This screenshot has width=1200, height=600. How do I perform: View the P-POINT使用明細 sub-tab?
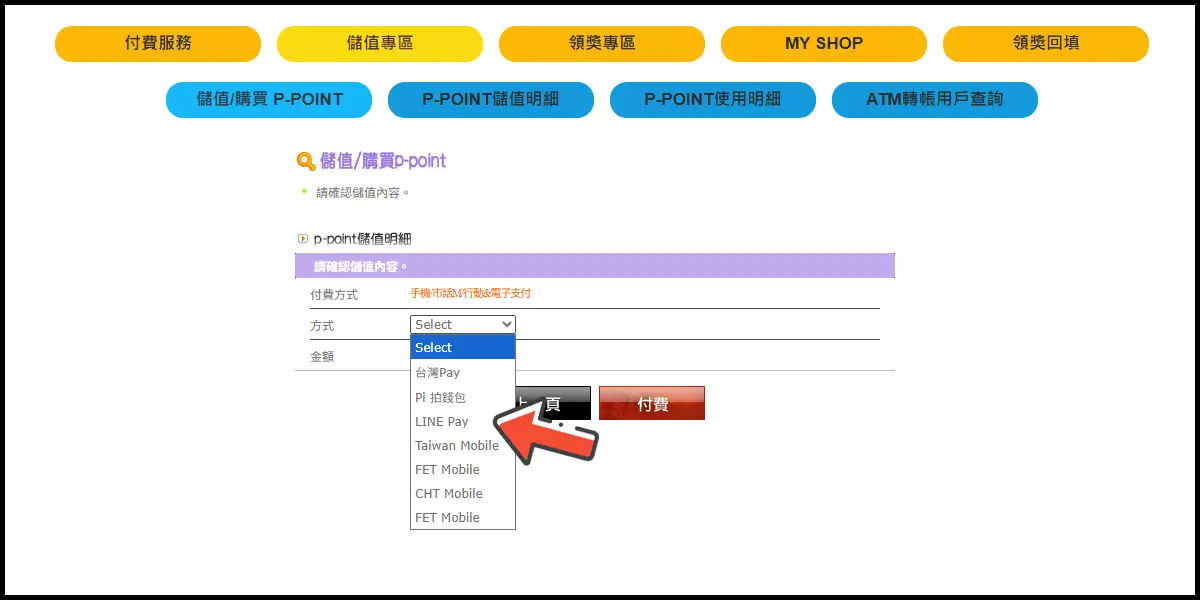tap(713, 100)
